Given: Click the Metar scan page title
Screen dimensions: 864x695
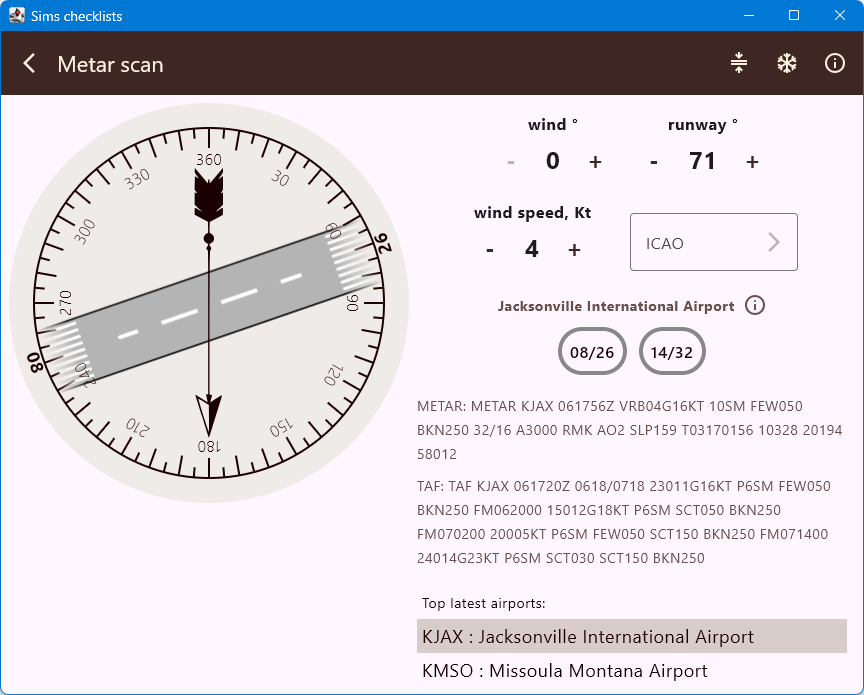Looking at the screenshot, I should point(110,64).
